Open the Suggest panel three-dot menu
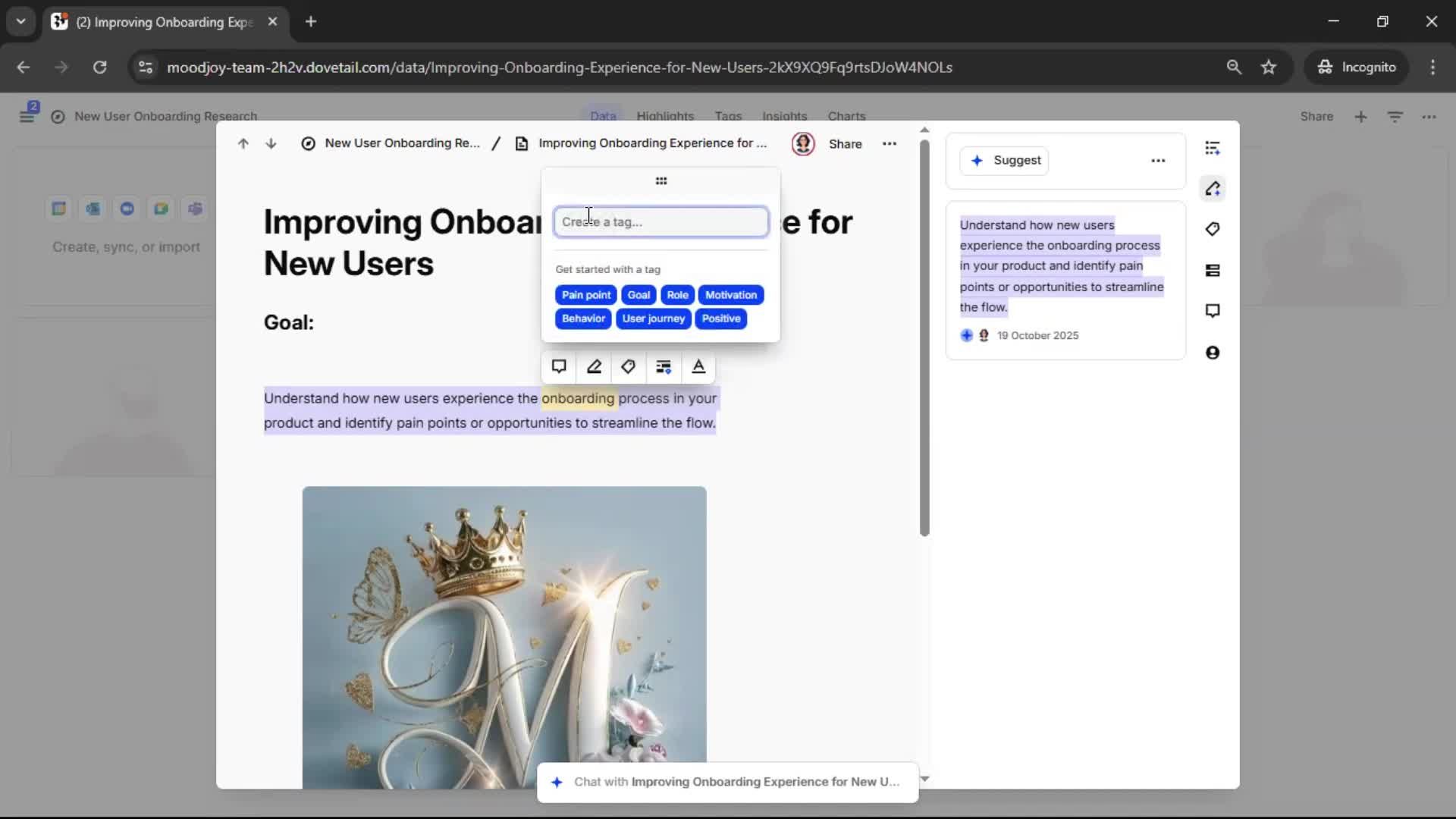1456x819 pixels. (1158, 161)
